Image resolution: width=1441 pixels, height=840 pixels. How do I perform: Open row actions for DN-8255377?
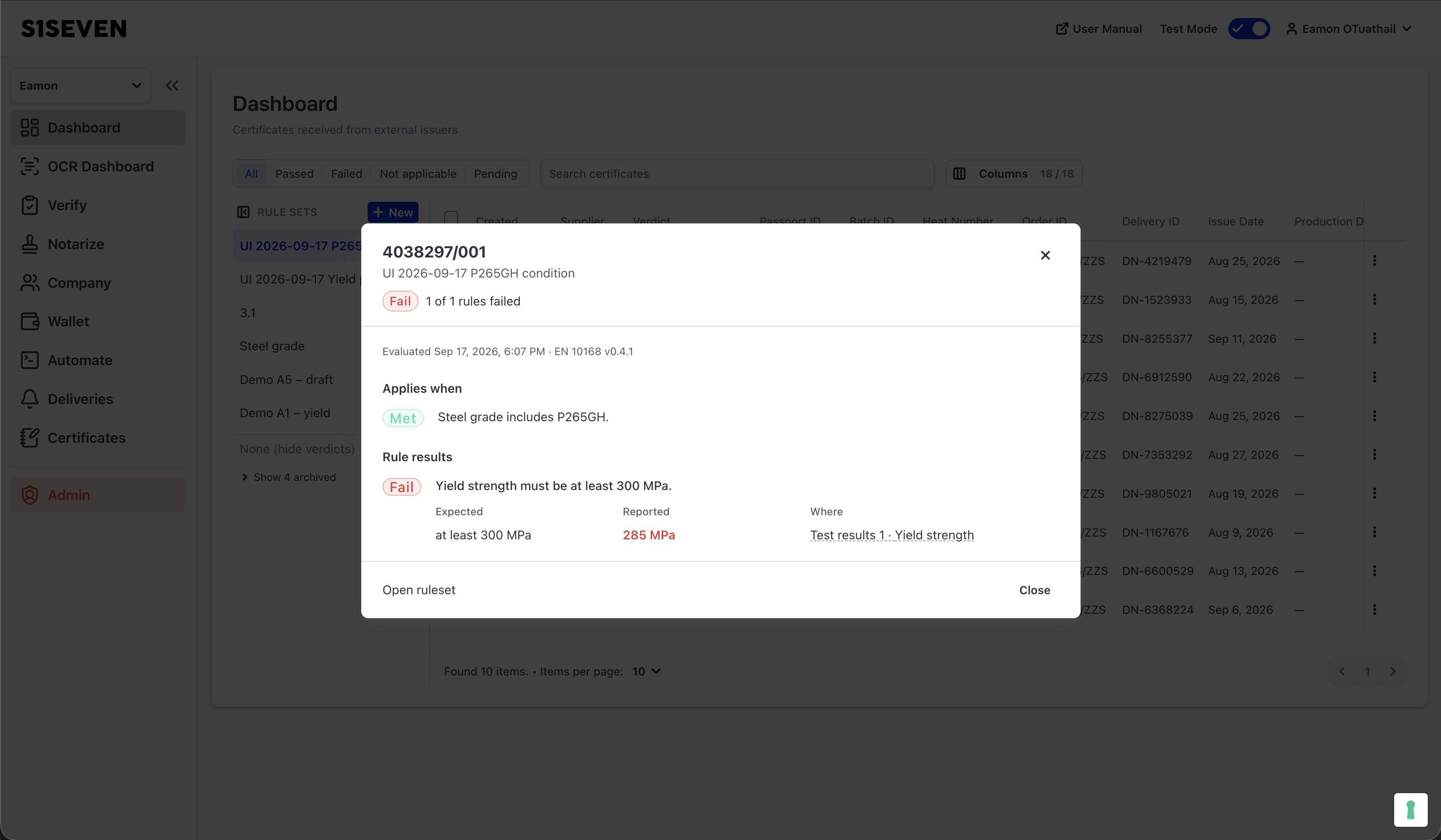pos(1375,338)
